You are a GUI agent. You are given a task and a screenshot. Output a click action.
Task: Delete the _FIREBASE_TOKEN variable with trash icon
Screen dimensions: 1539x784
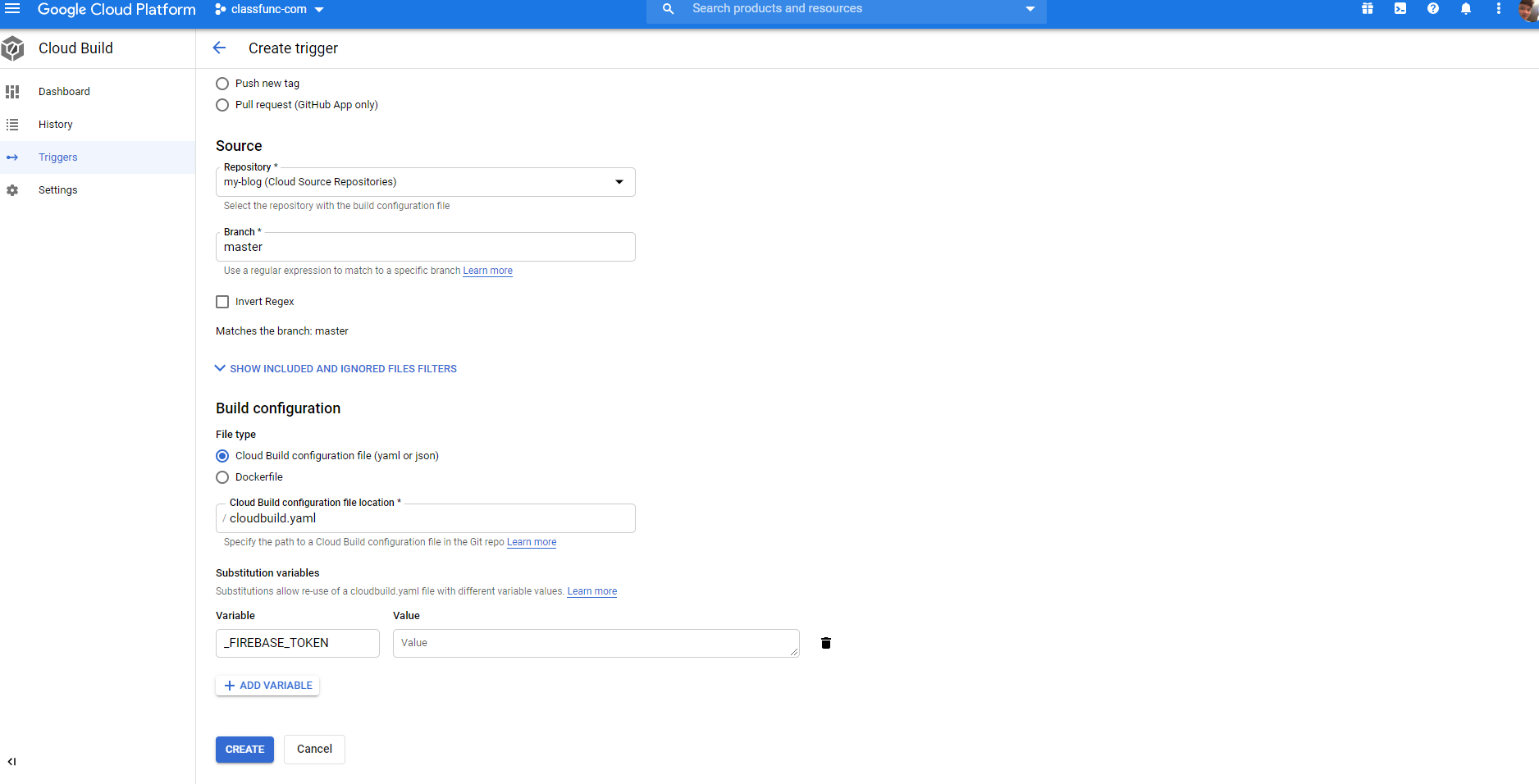(826, 643)
